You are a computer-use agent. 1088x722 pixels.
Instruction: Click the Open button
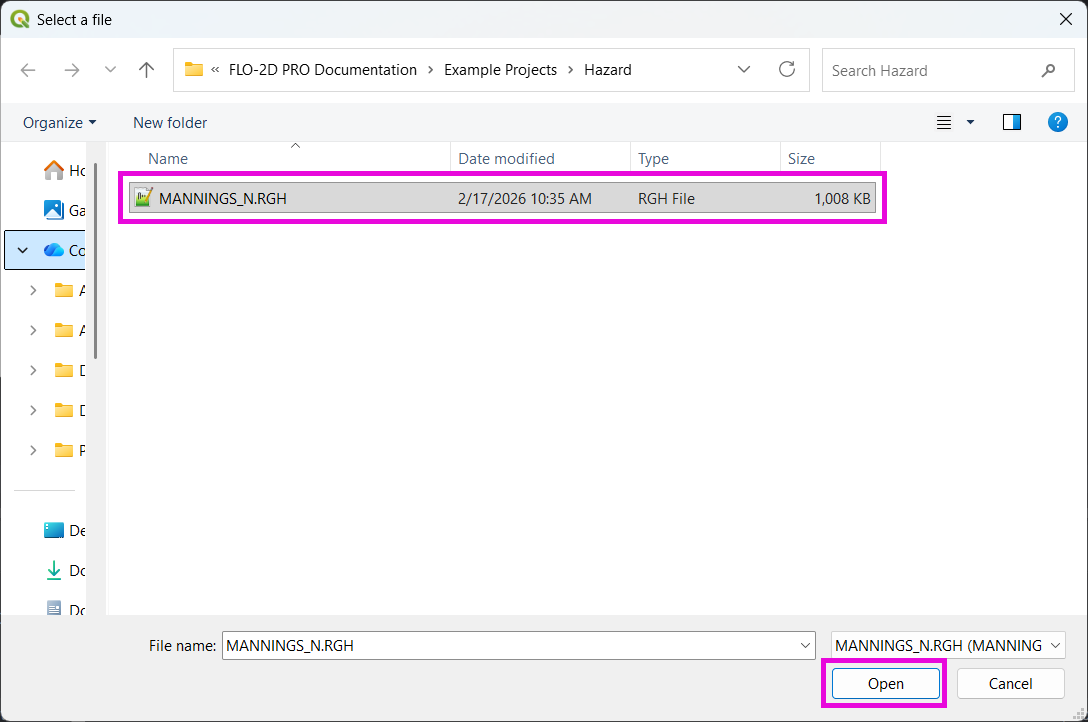[885, 684]
